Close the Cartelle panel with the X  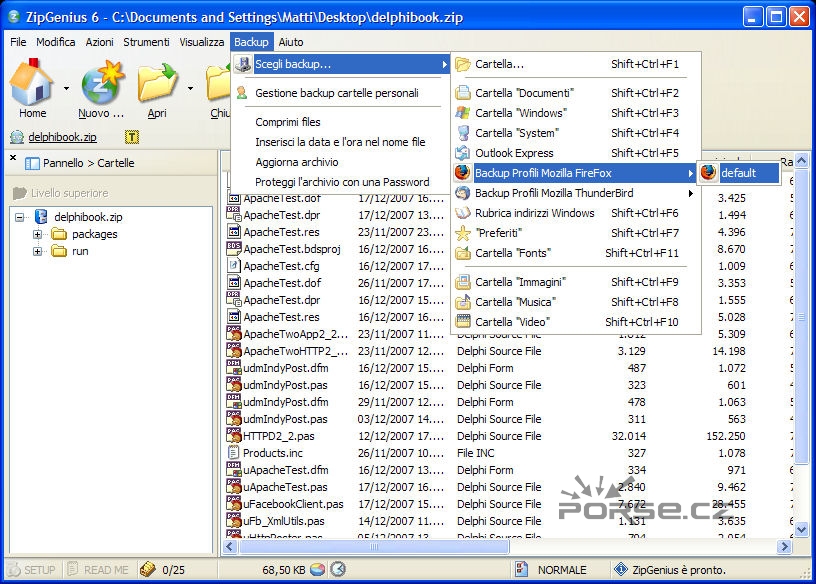[x=13, y=159]
